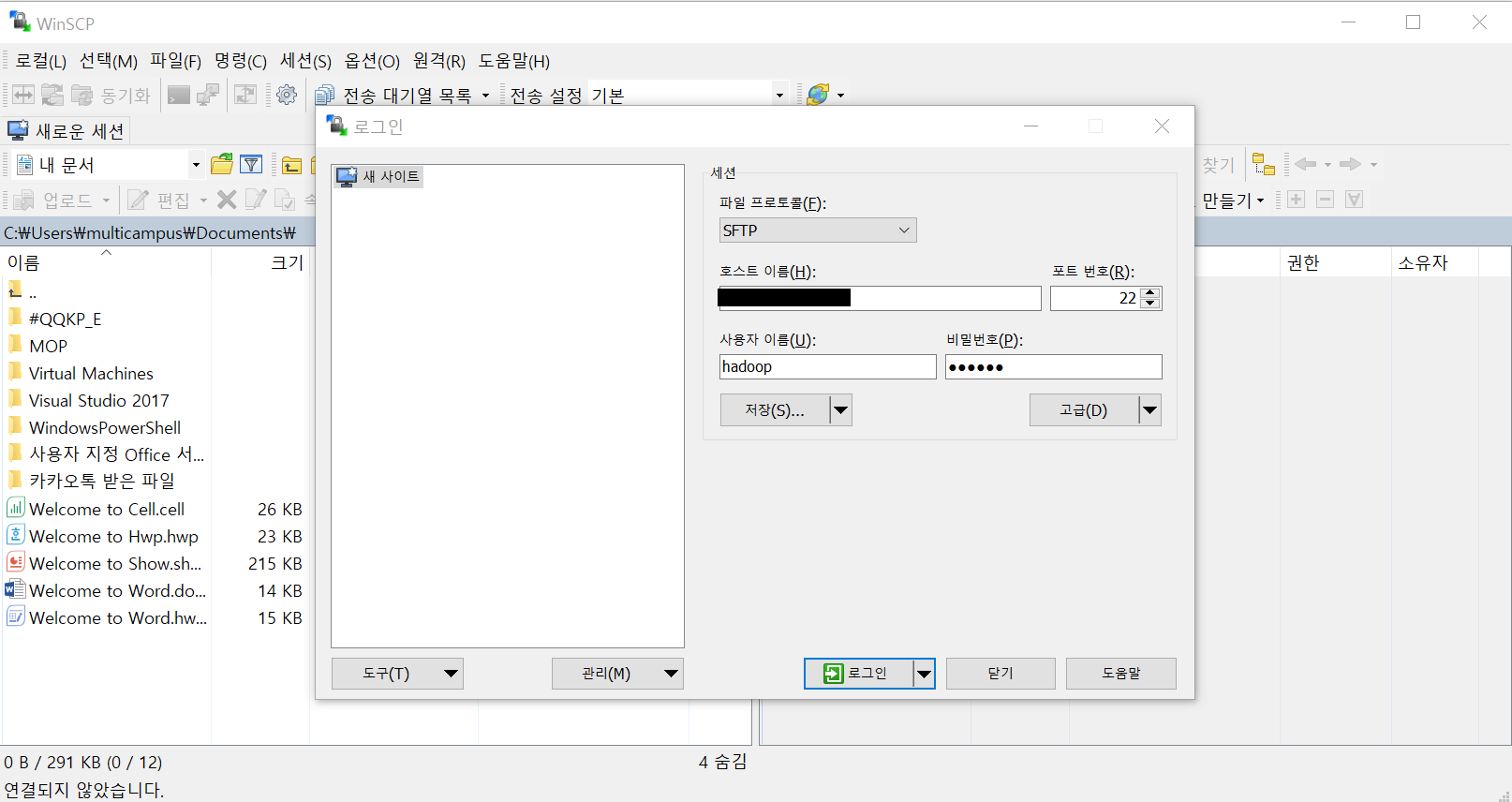Expand the 저장(S) dropdown arrow
Viewport: 1512px width, 802px height.
point(841,409)
